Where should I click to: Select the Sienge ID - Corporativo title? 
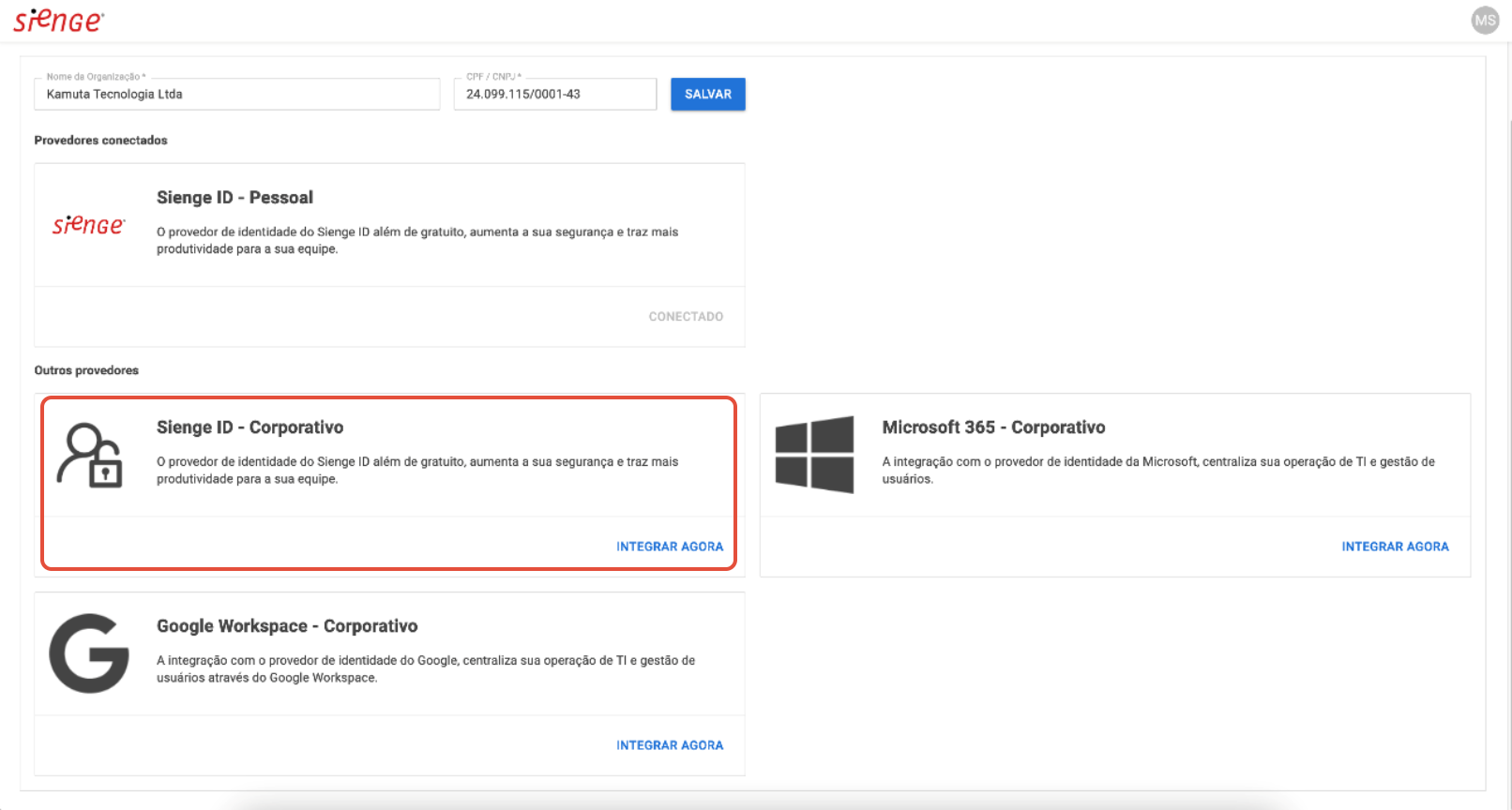pos(249,427)
